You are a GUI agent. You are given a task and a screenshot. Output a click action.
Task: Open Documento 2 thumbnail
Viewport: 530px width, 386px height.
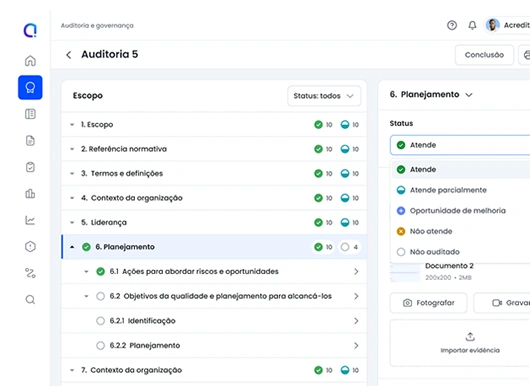pyautogui.click(x=405, y=272)
